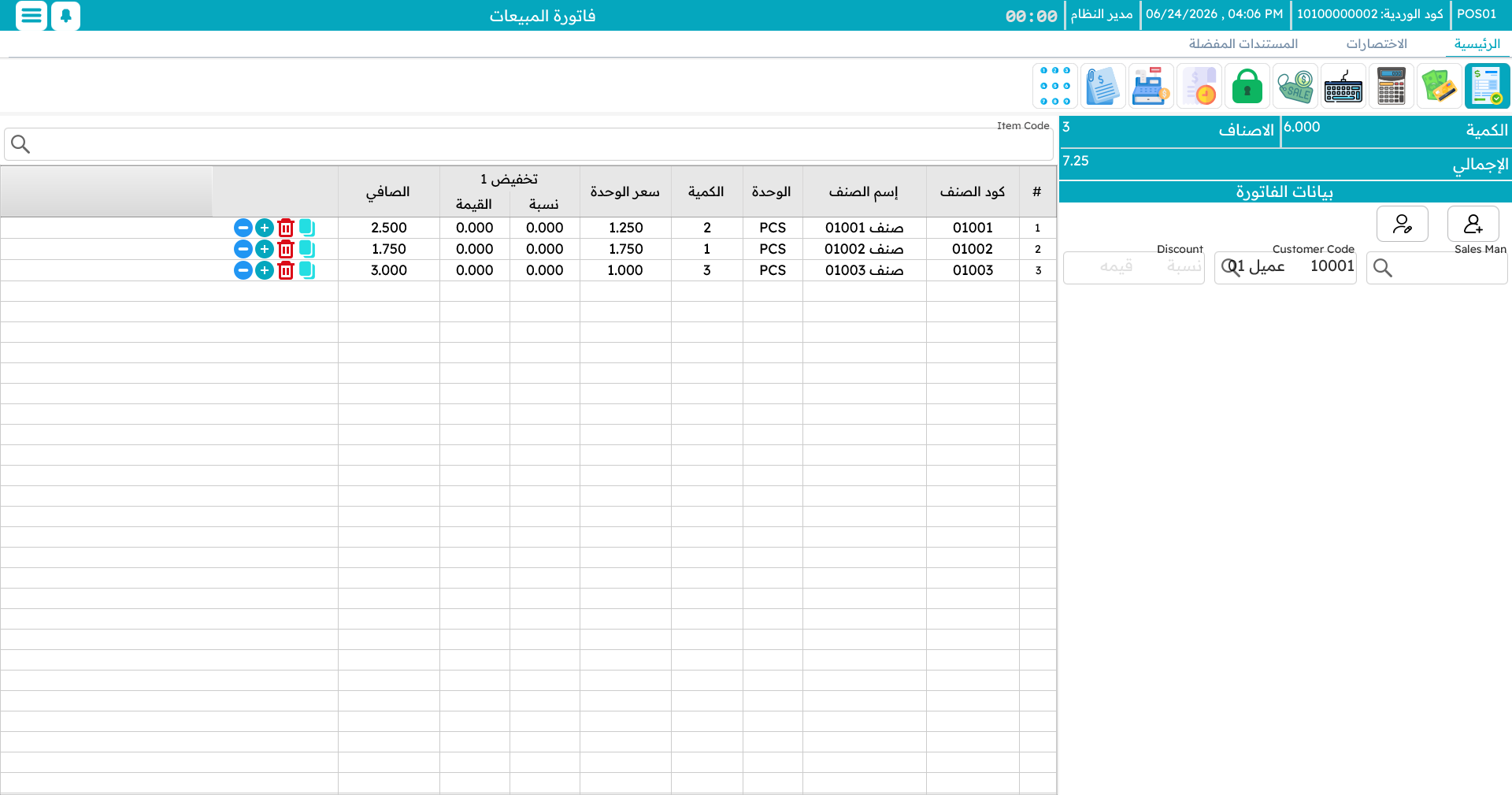1512x795 pixels.
Task: Click net amount cell 3.000
Action: [x=388, y=270]
